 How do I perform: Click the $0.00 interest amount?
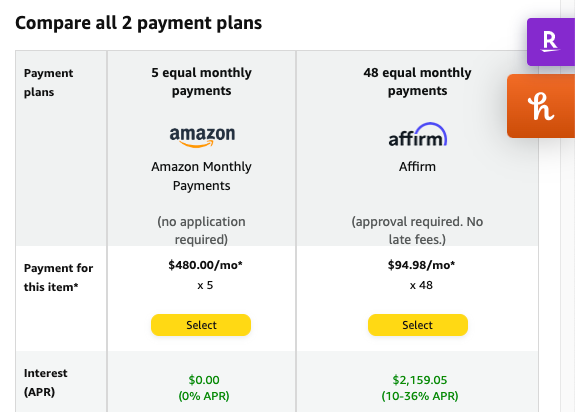204,380
